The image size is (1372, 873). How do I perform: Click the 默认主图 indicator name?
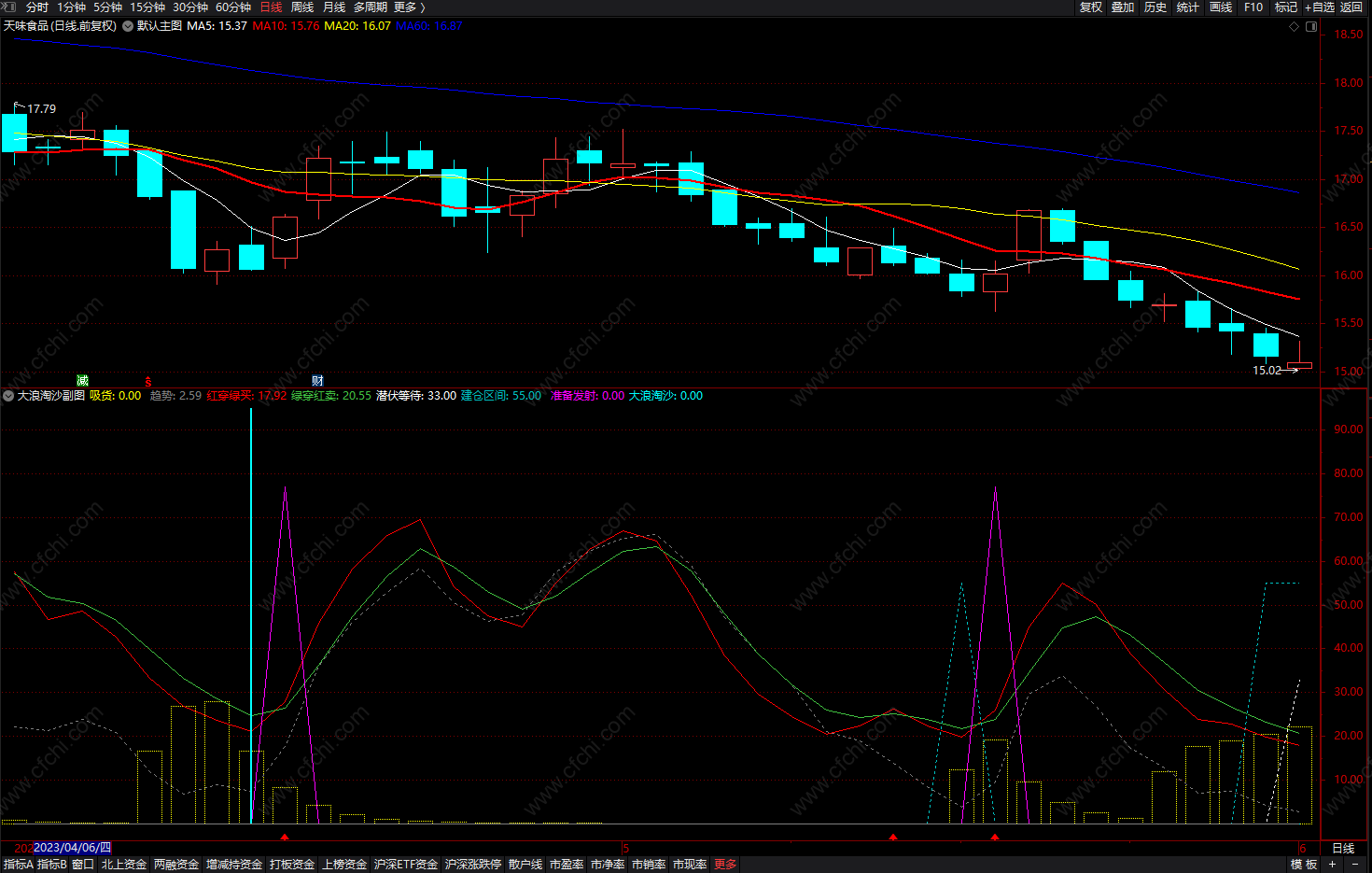point(160,26)
